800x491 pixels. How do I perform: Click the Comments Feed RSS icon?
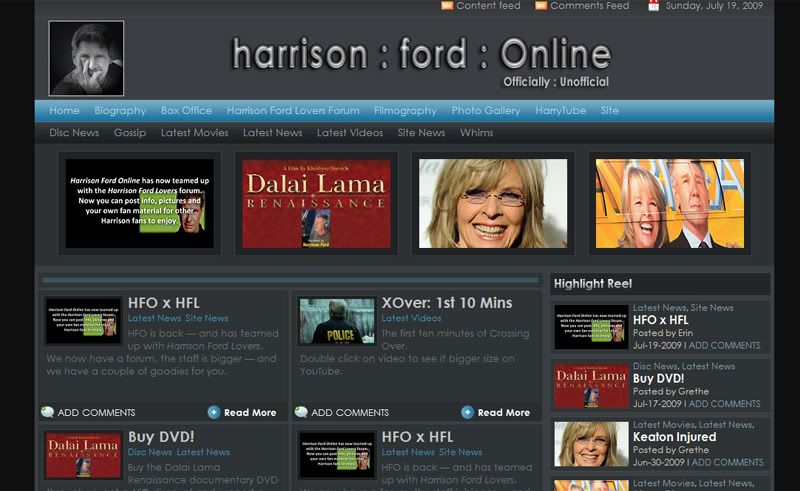(541, 6)
